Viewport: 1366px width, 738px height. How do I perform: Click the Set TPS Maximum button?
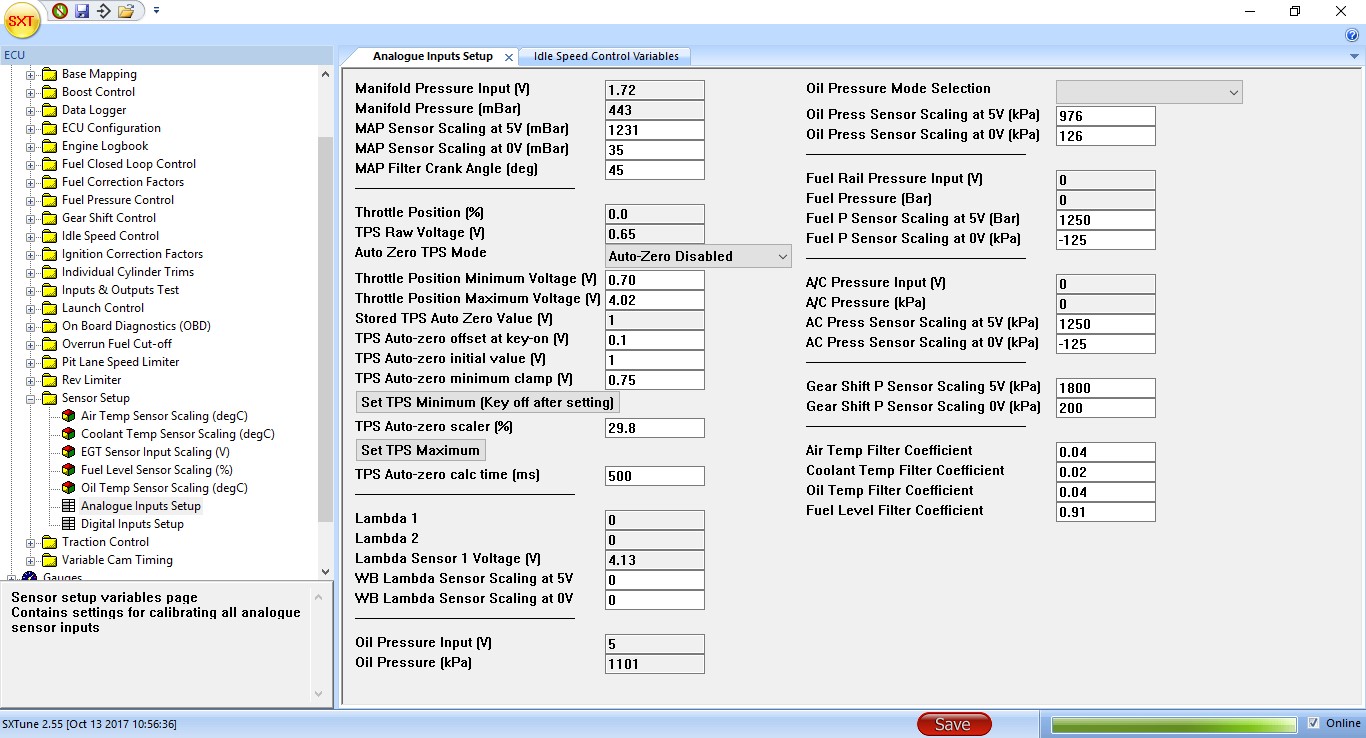421,450
